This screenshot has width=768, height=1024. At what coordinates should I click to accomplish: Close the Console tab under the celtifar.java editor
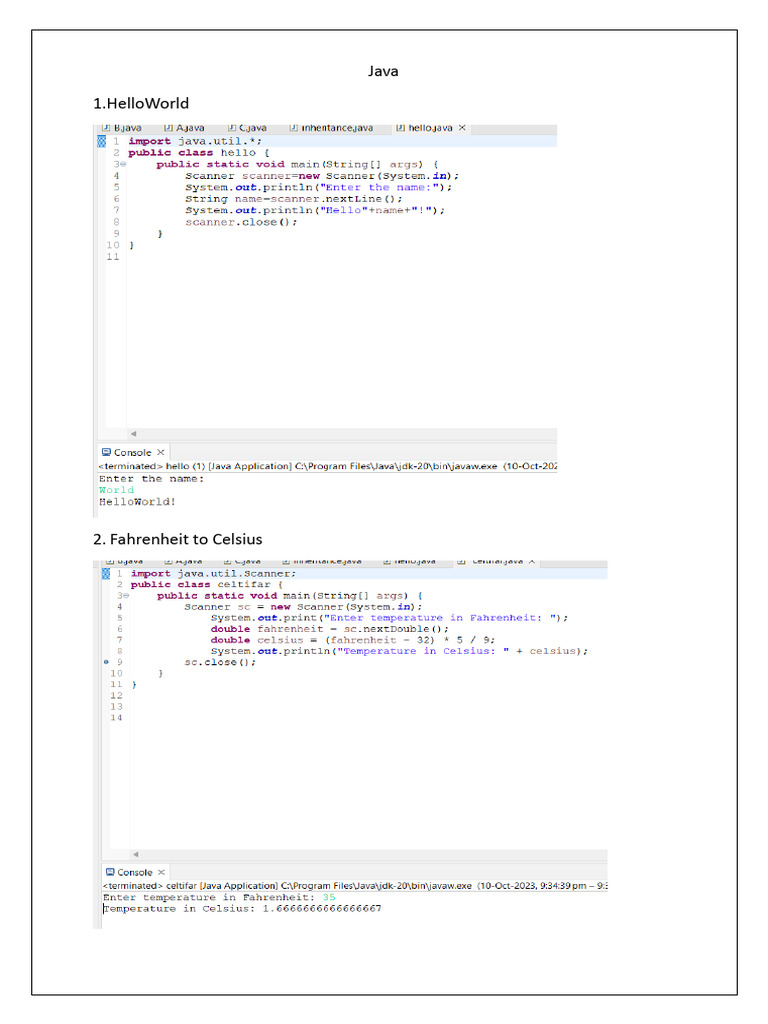coord(162,872)
